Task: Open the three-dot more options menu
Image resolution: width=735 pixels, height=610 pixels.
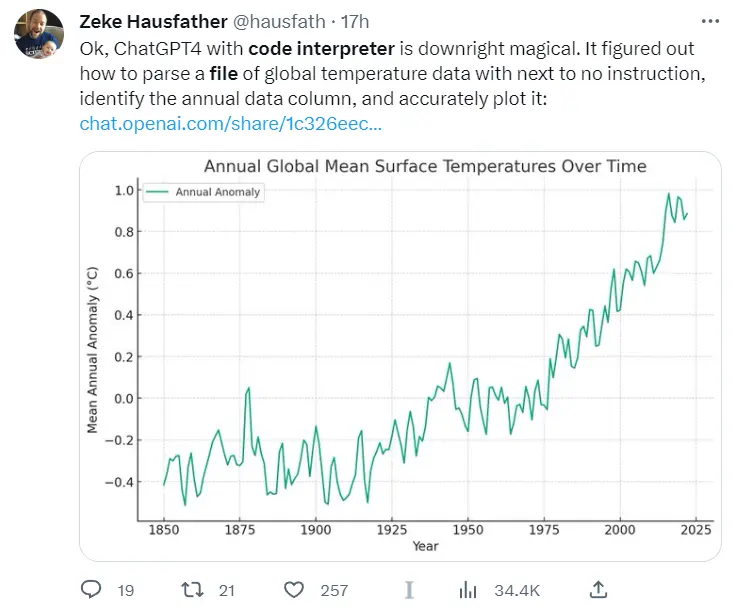Action: click(x=710, y=20)
